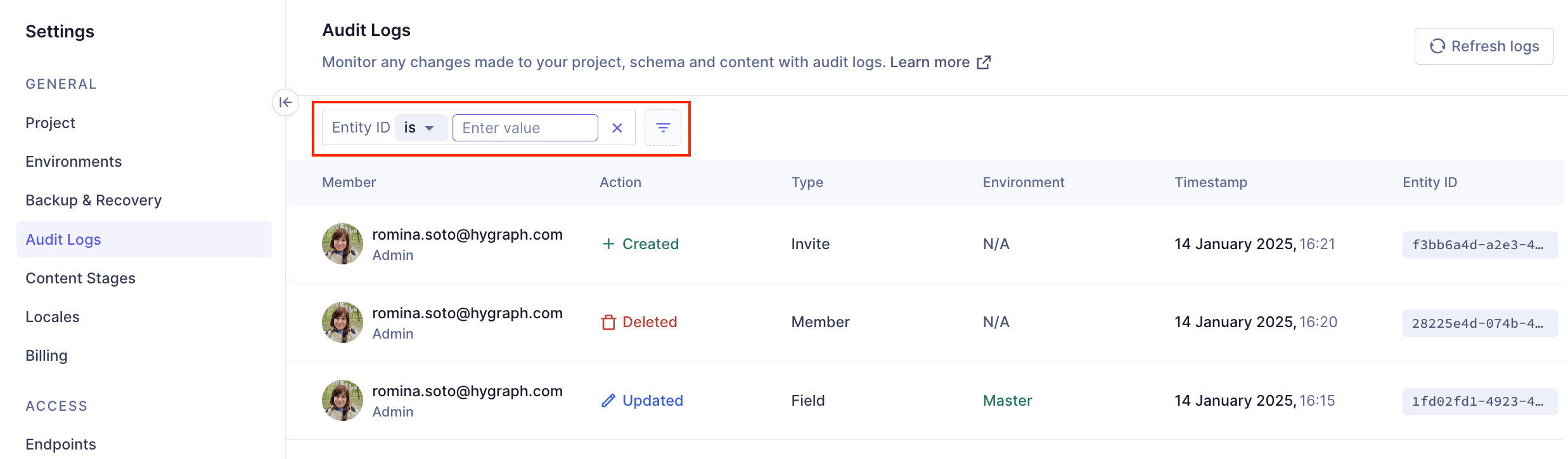Click the plus icon next to Created
This screenshot has height=459, width=1568.
point(608,244)
